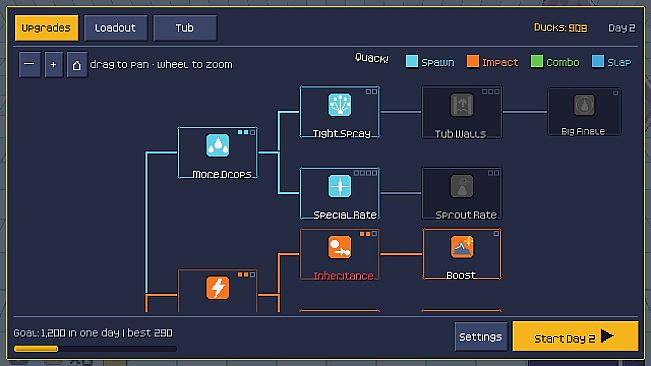
Task: Click the Quack! text
Action: coord(372,58)
